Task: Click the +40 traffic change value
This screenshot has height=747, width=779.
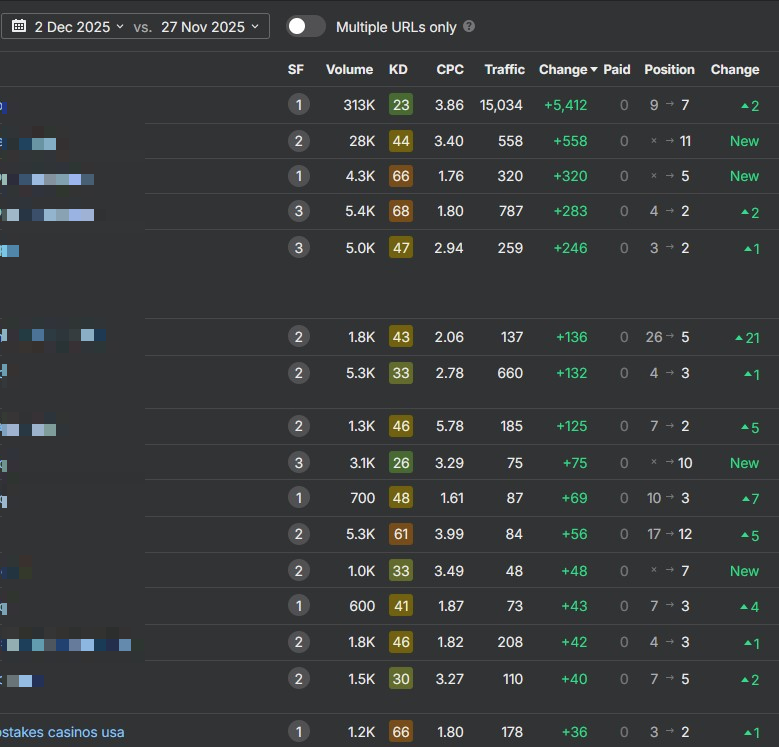Action: pyautogui.click(x=574, y=679)
